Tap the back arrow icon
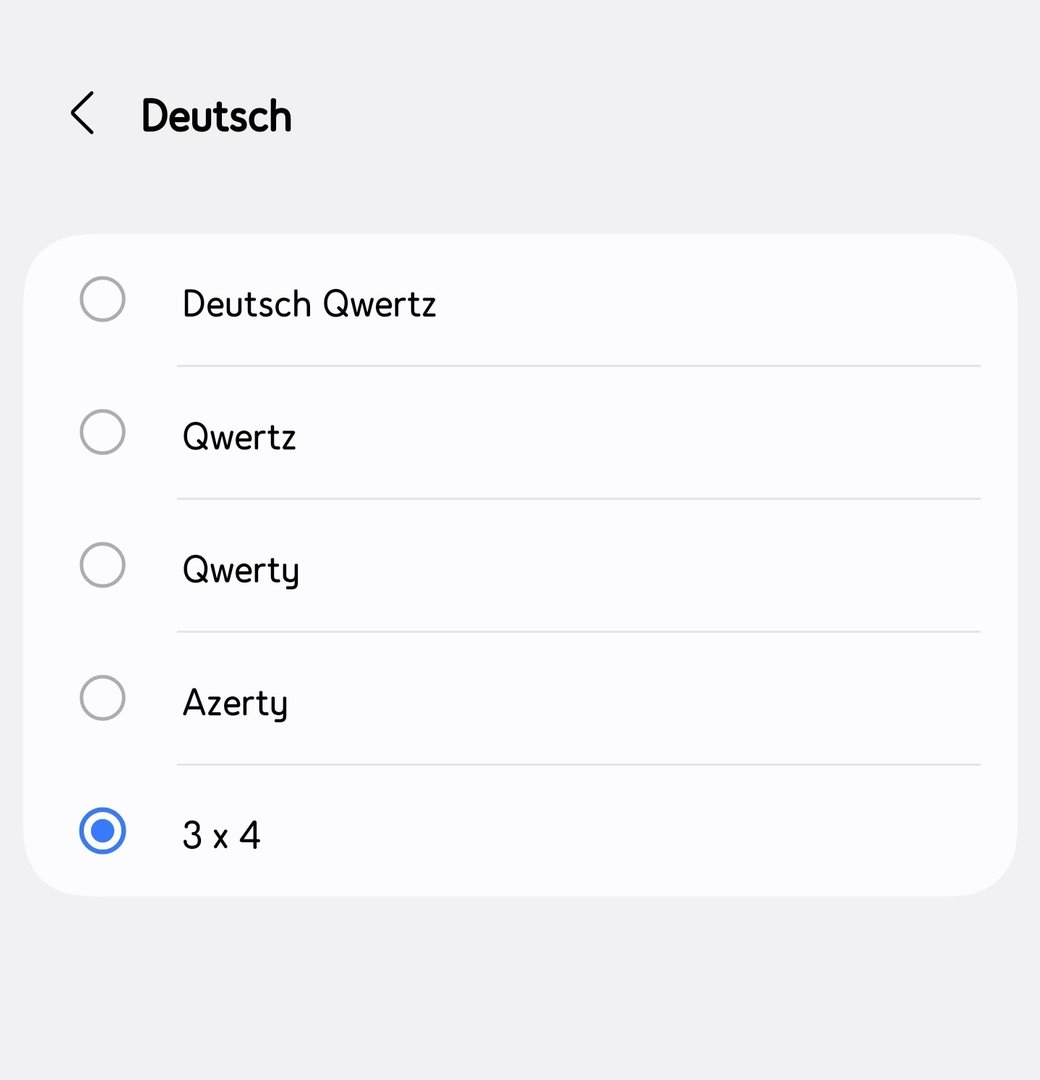Image resolution: width=1040 pixels, height=1080 pixels. 82,114
